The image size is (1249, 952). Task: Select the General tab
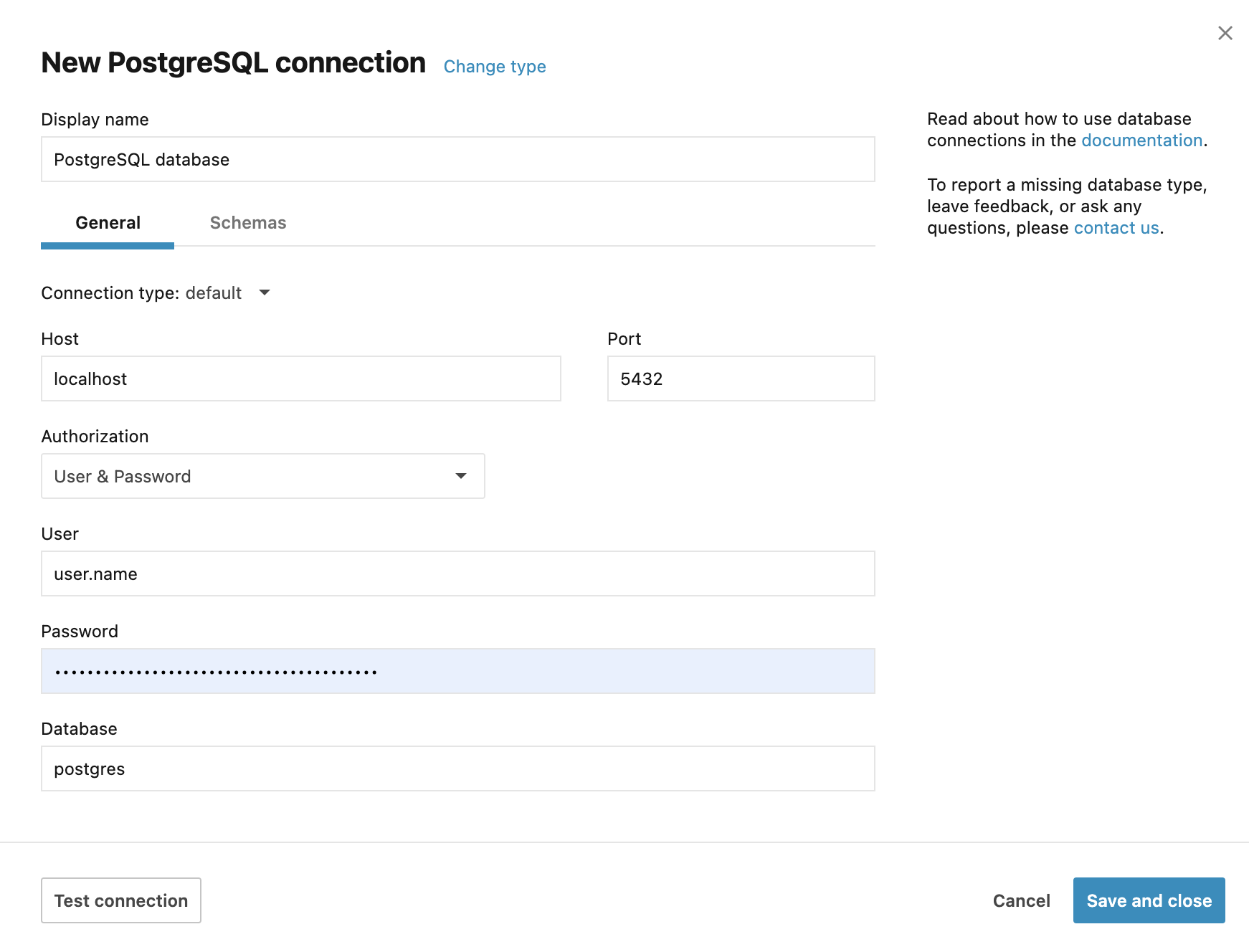pyautogui.click(x=108, y=222)
